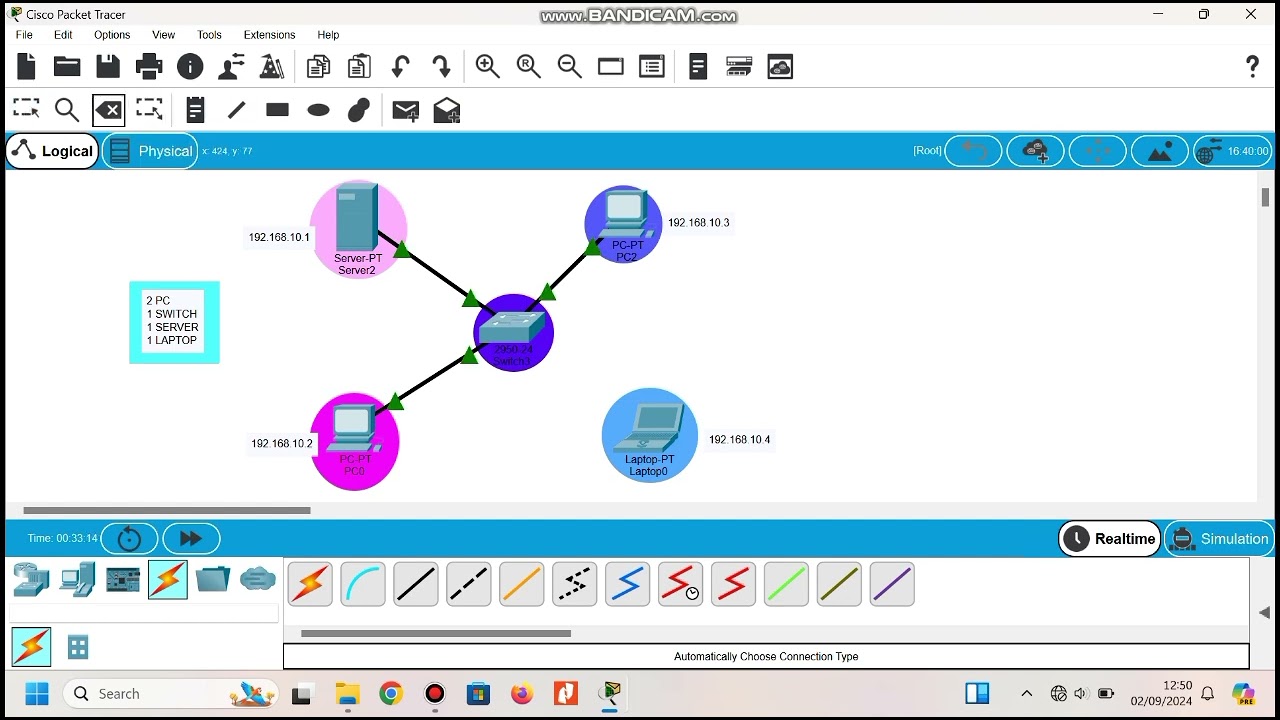Save the network with the floppy icon
The width and height of the screenshot is (1280, 720).
point(108,67)
